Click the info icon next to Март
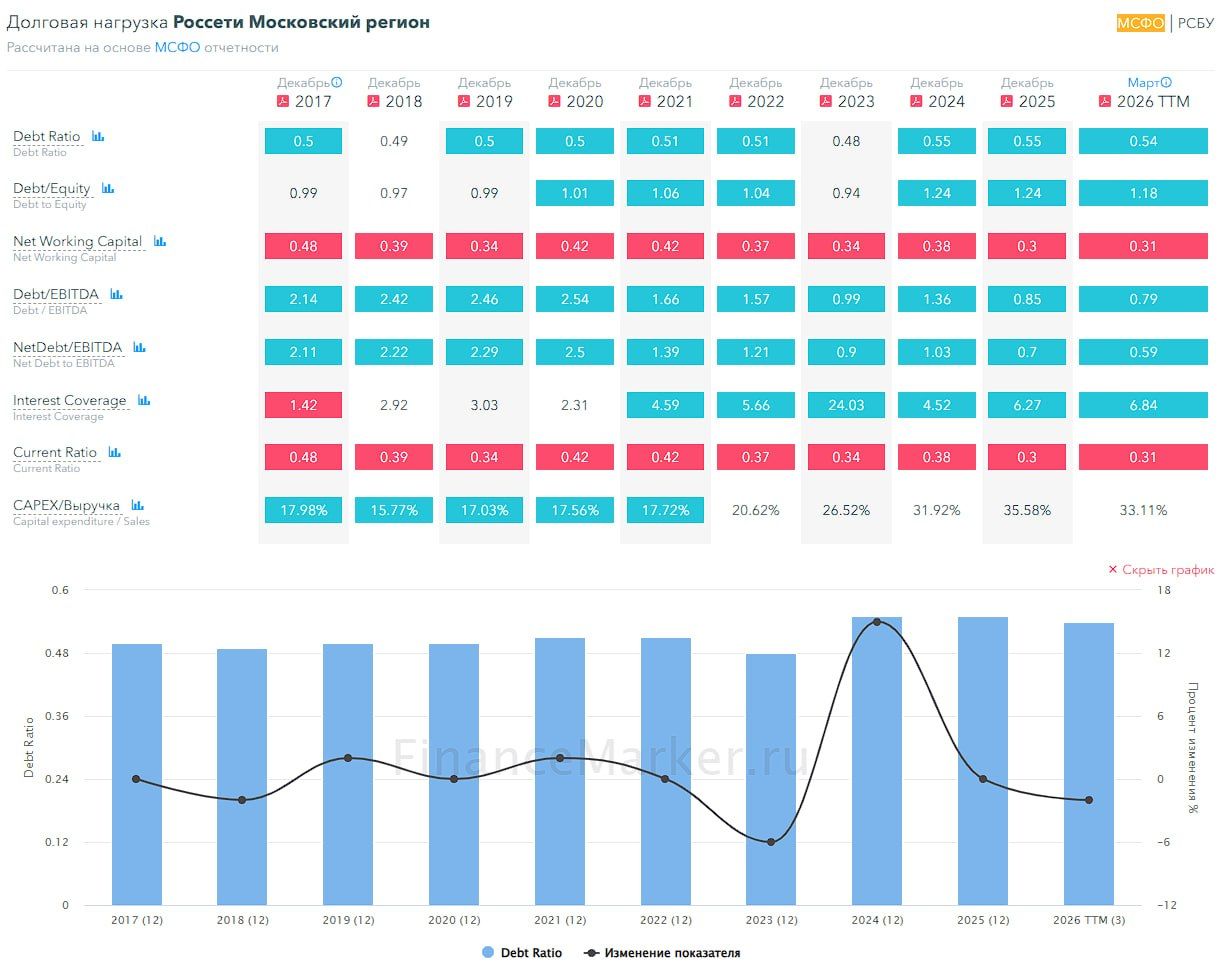 (x=1166, y=83)
